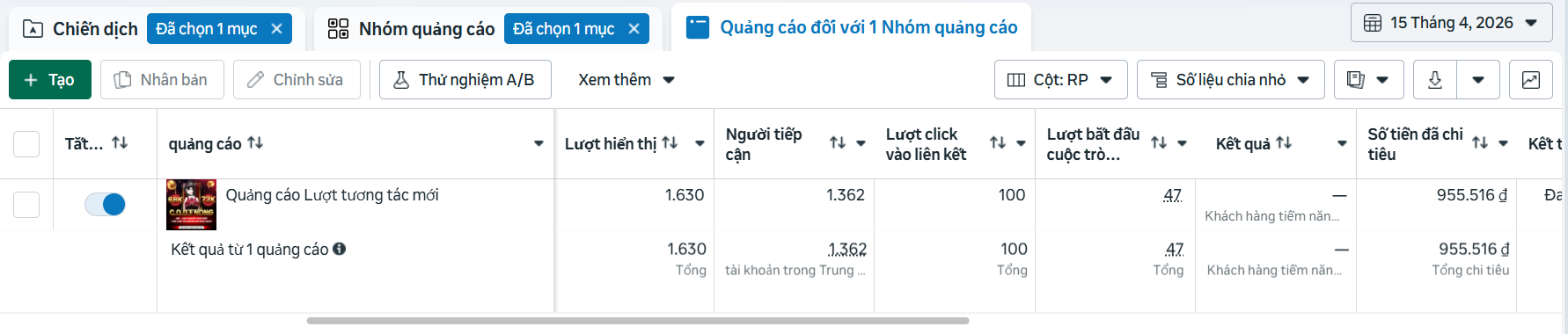Expand the Số liệu chia nhỏ dropdown

tap(1230, 80)
